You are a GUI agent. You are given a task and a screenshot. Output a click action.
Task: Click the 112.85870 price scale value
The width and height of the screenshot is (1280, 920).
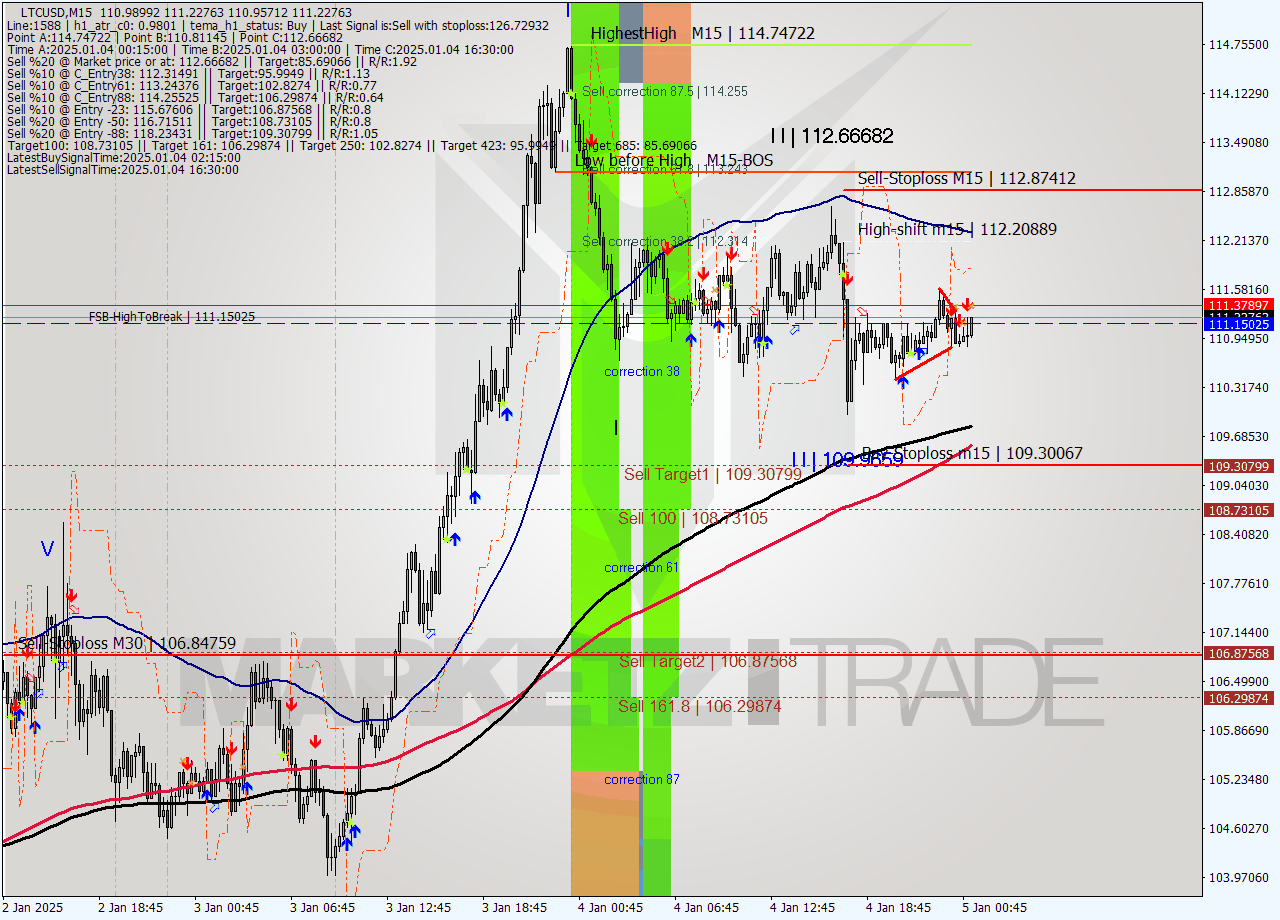tap(1238, 191)
